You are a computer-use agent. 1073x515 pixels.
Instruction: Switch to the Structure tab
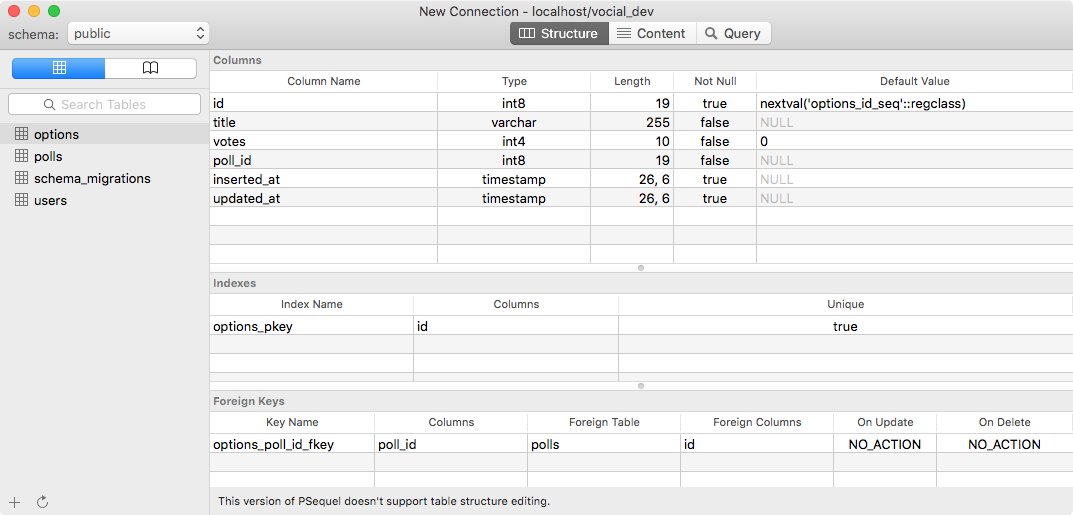[559, 33]
